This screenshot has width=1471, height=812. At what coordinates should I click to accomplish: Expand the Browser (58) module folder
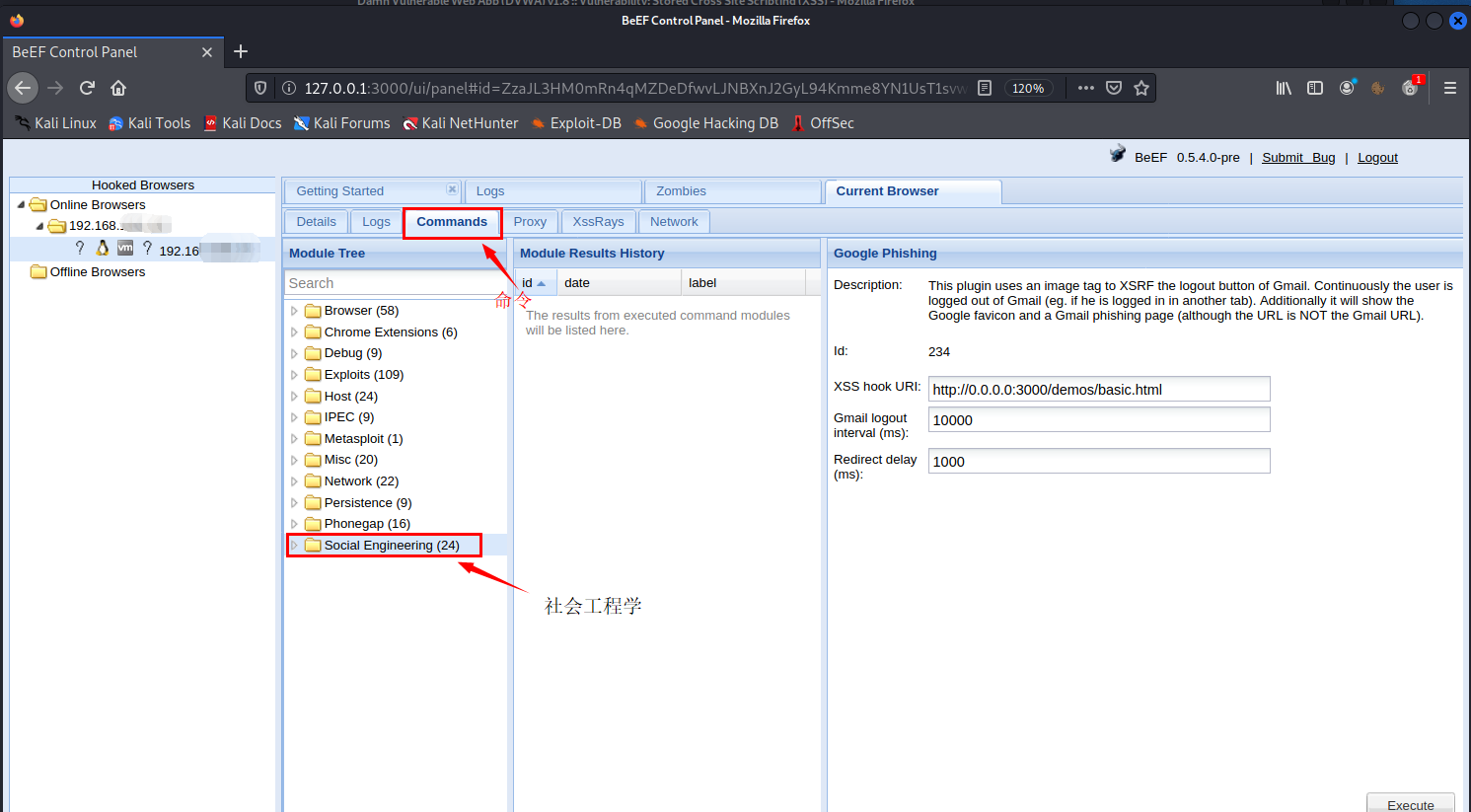pos(294,311)
